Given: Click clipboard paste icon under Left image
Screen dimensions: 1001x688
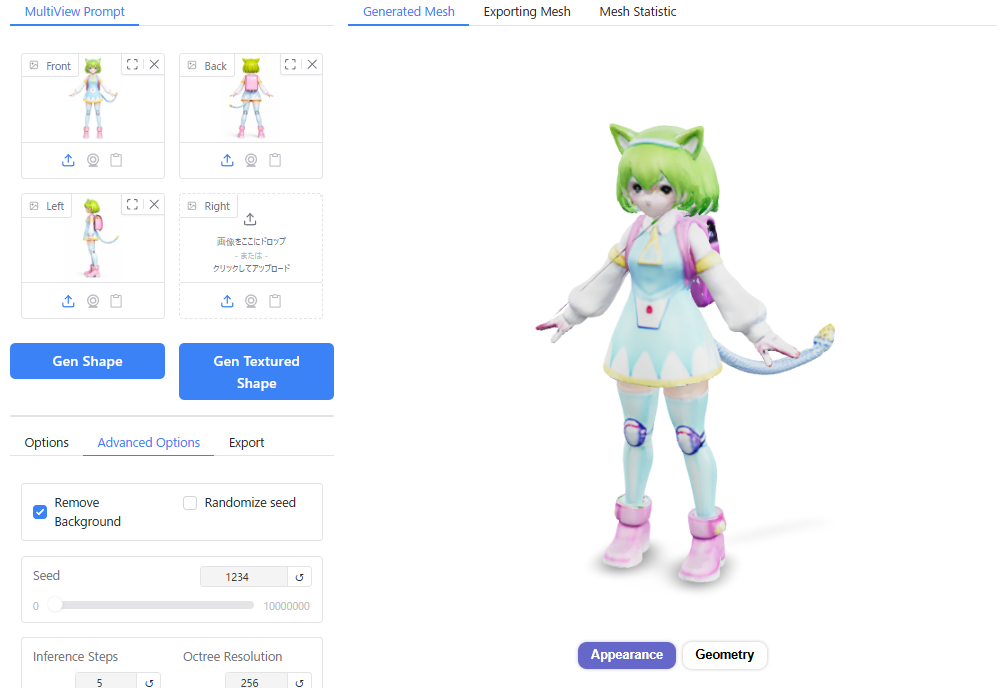Looking at the screenshot, I should 117,301.
